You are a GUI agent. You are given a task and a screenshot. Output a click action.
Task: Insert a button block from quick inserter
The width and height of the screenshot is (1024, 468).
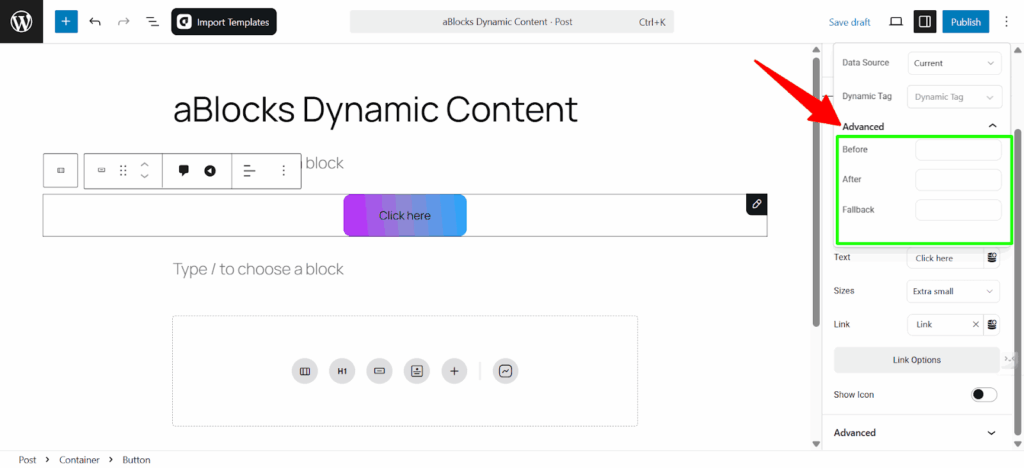click(379, 371)
